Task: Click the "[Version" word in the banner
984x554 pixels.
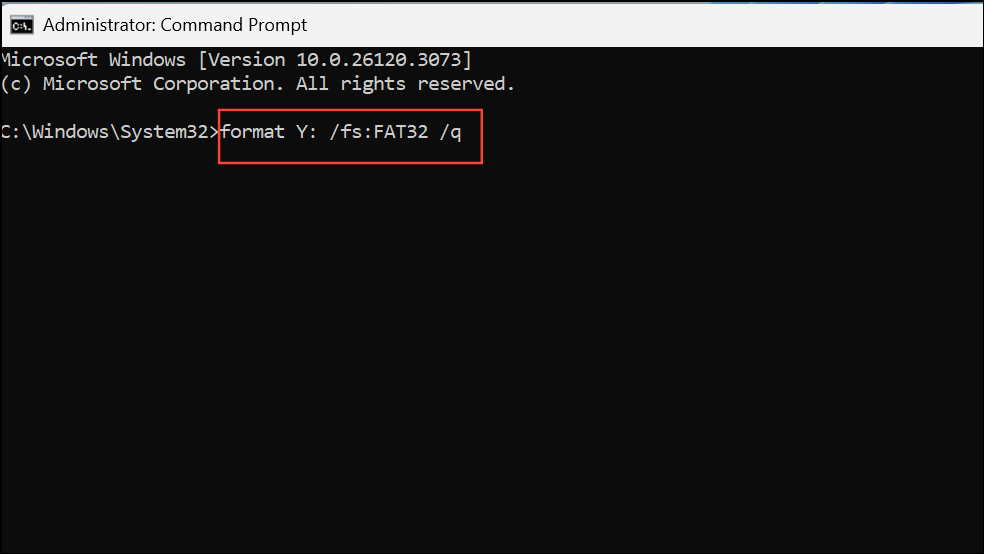Action: click(x=242, y=60)
